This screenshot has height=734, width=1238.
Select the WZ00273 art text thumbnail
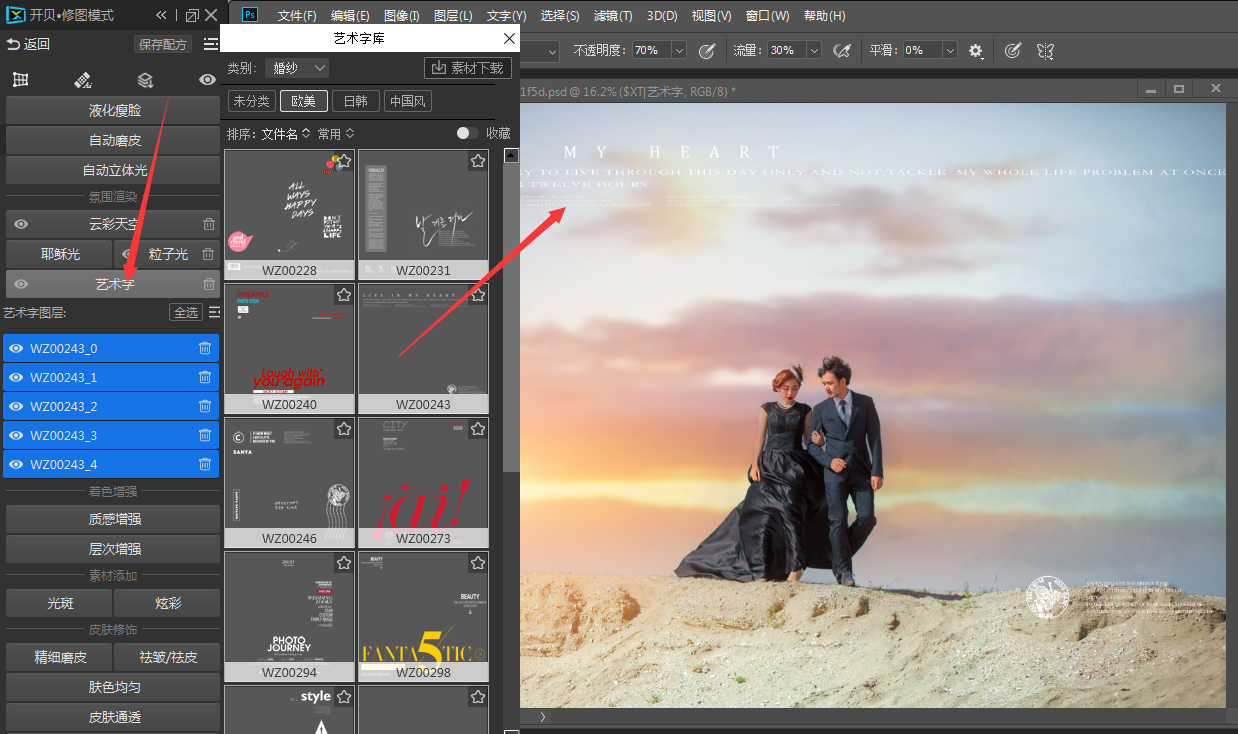pos(423,482)
